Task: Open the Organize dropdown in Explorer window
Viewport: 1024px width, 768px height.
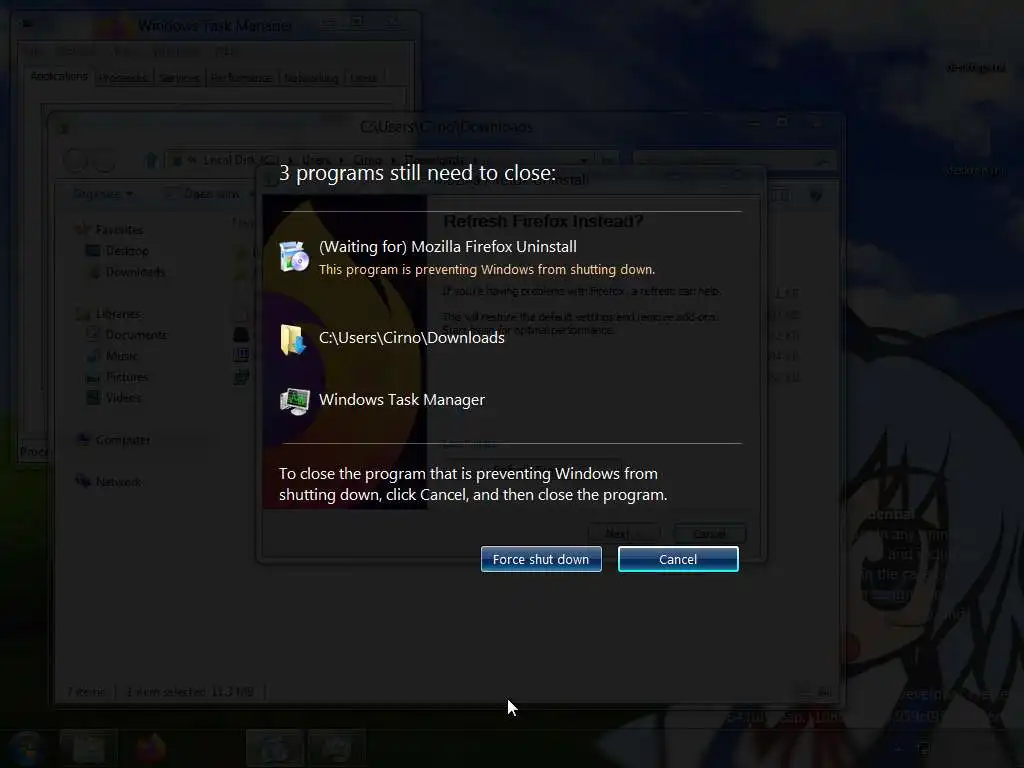Action: [x=103, y=194]
